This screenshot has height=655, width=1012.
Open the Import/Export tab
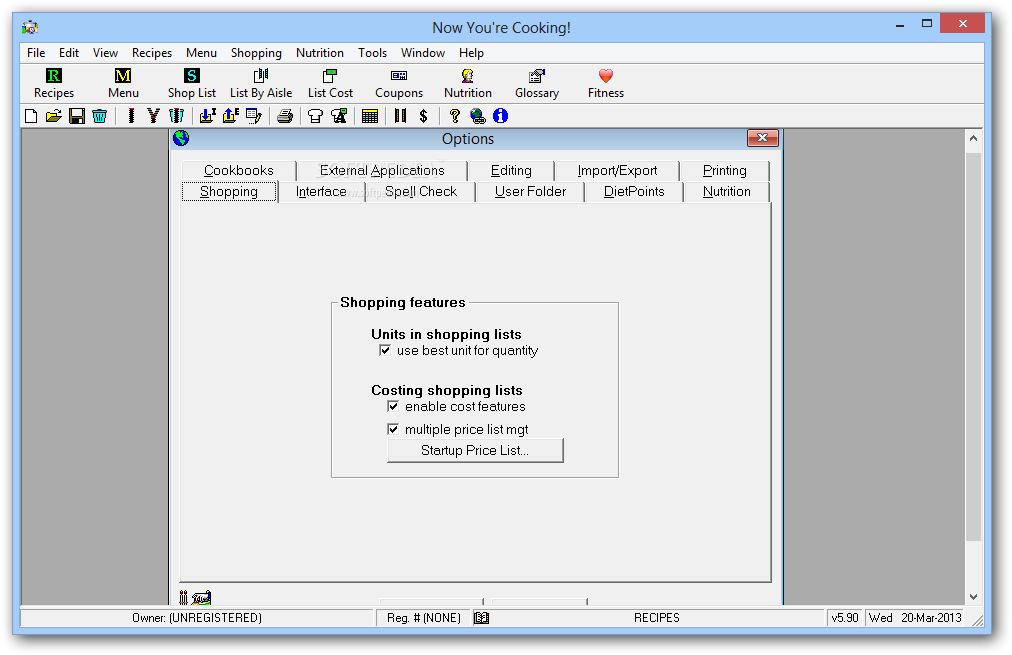click(x=617, y=170)
